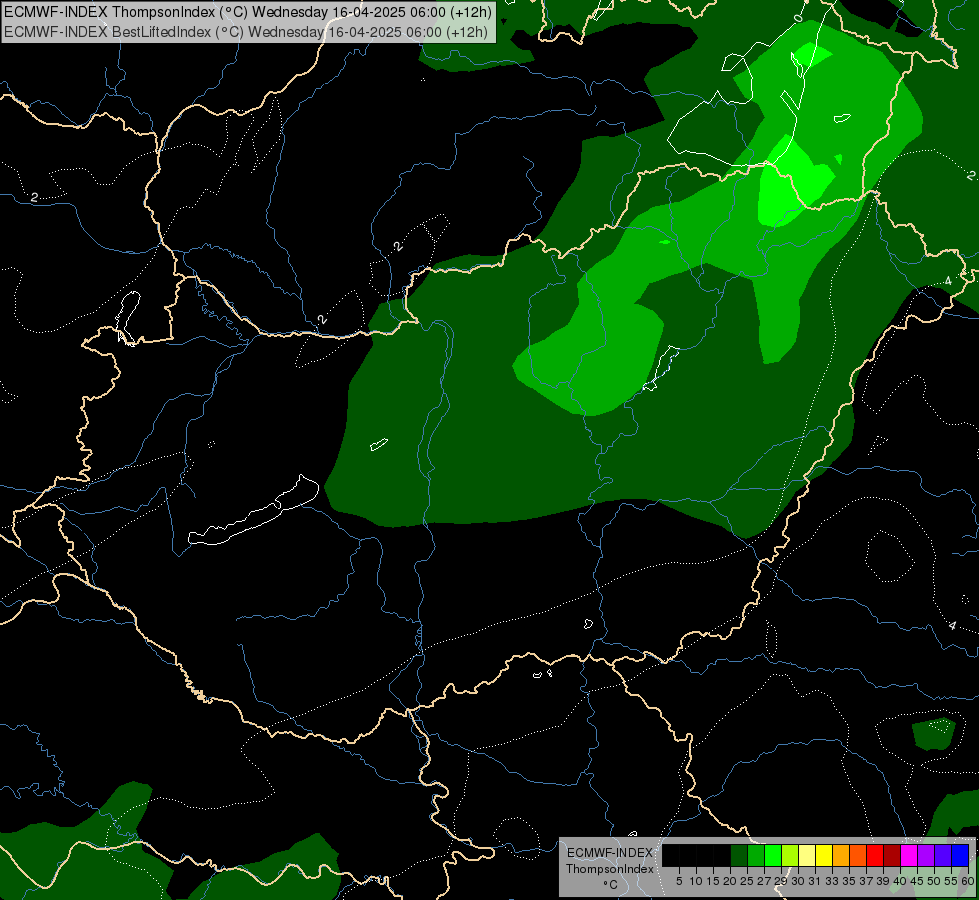This screenshot has width=979, height=900.
Task: Click the legend tick label 25
Action: click(x=747, y=881)
